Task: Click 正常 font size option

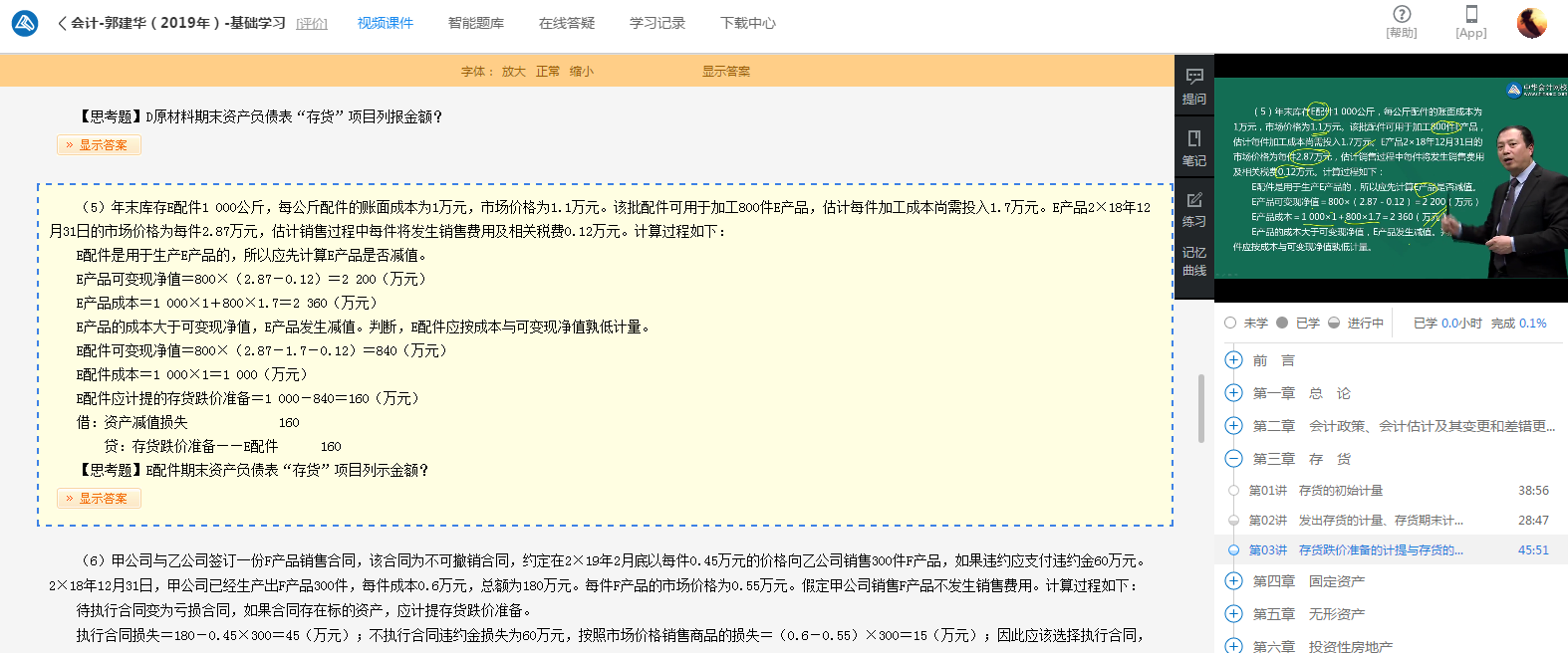Action: point(548,72)
